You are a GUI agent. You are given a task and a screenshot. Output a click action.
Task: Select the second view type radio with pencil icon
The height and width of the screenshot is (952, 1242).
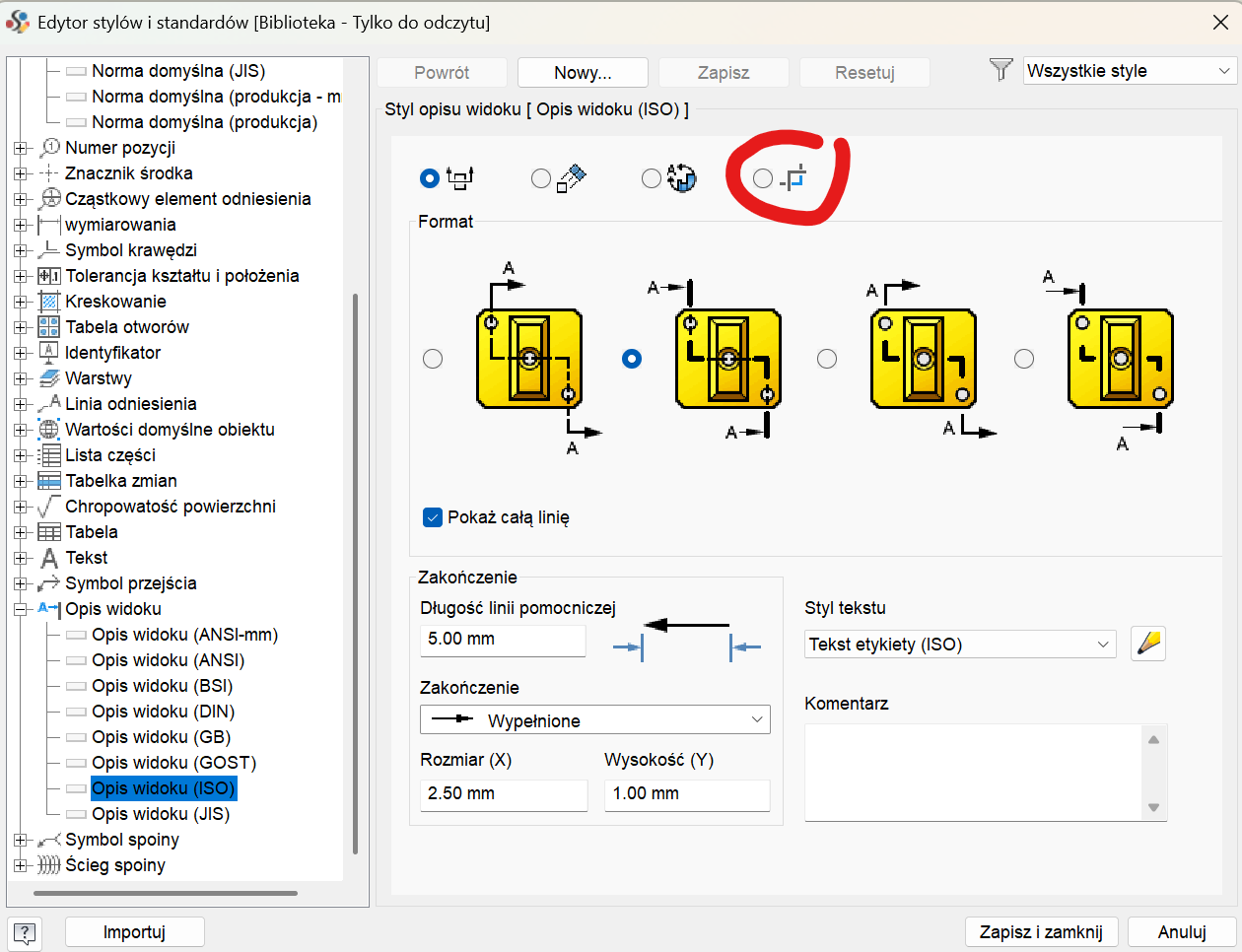(540, 178)
